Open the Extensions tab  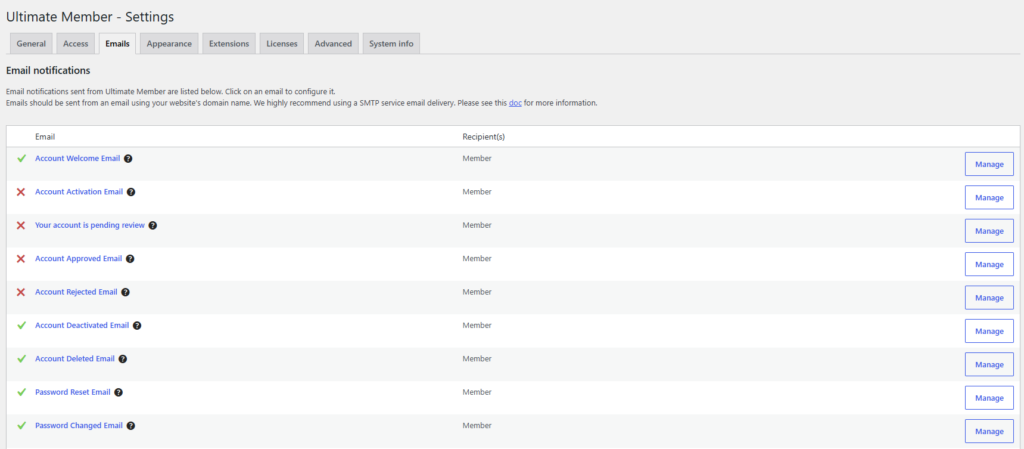click(229, 44)
